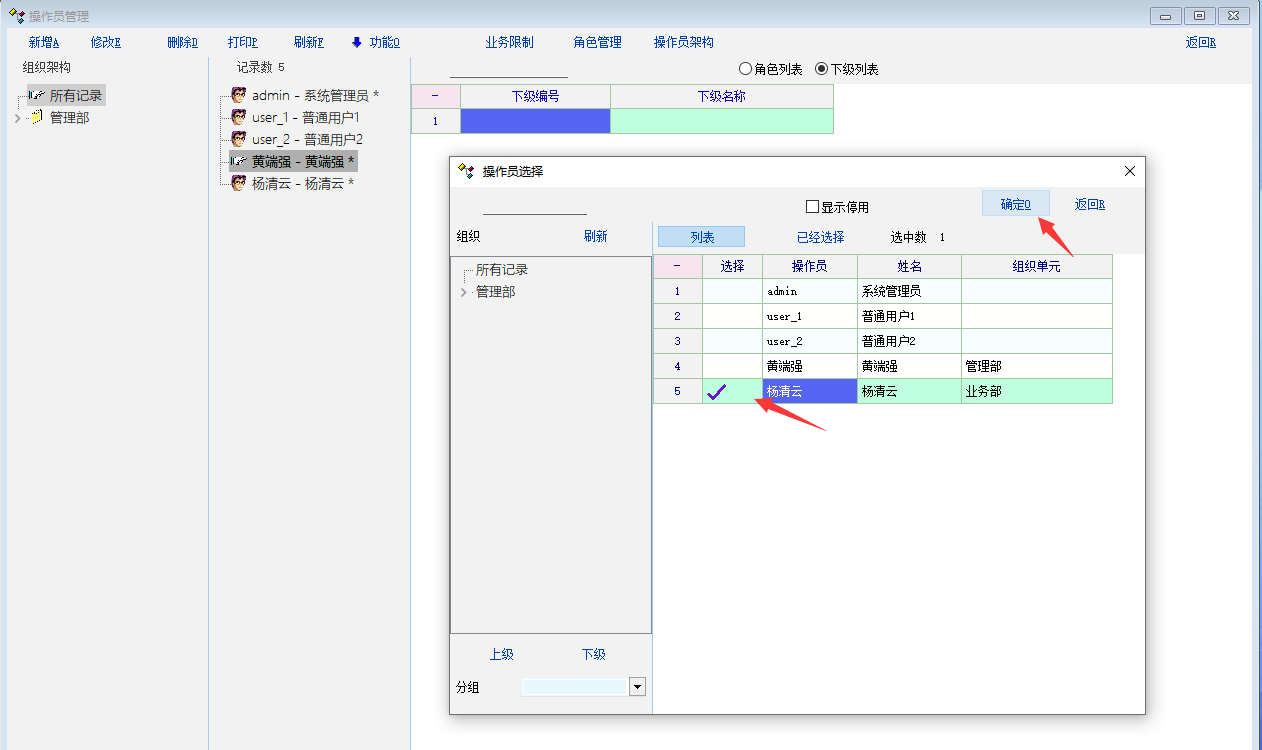Open 角色管理 from the top menu
1262x750 pixels.
click(597, 42)
